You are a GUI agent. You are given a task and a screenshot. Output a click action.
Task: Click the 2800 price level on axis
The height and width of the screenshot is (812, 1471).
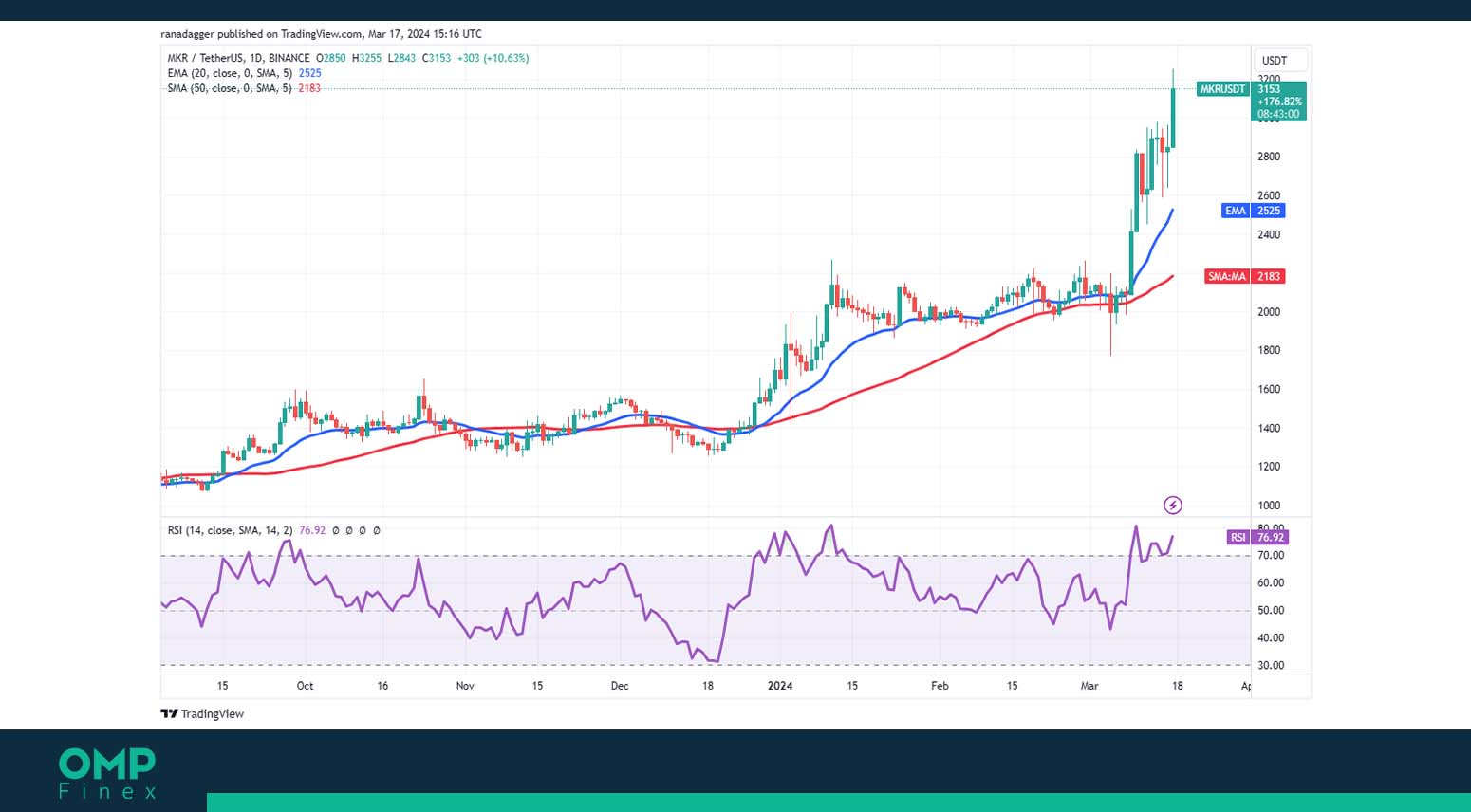tap(1269, 157)
